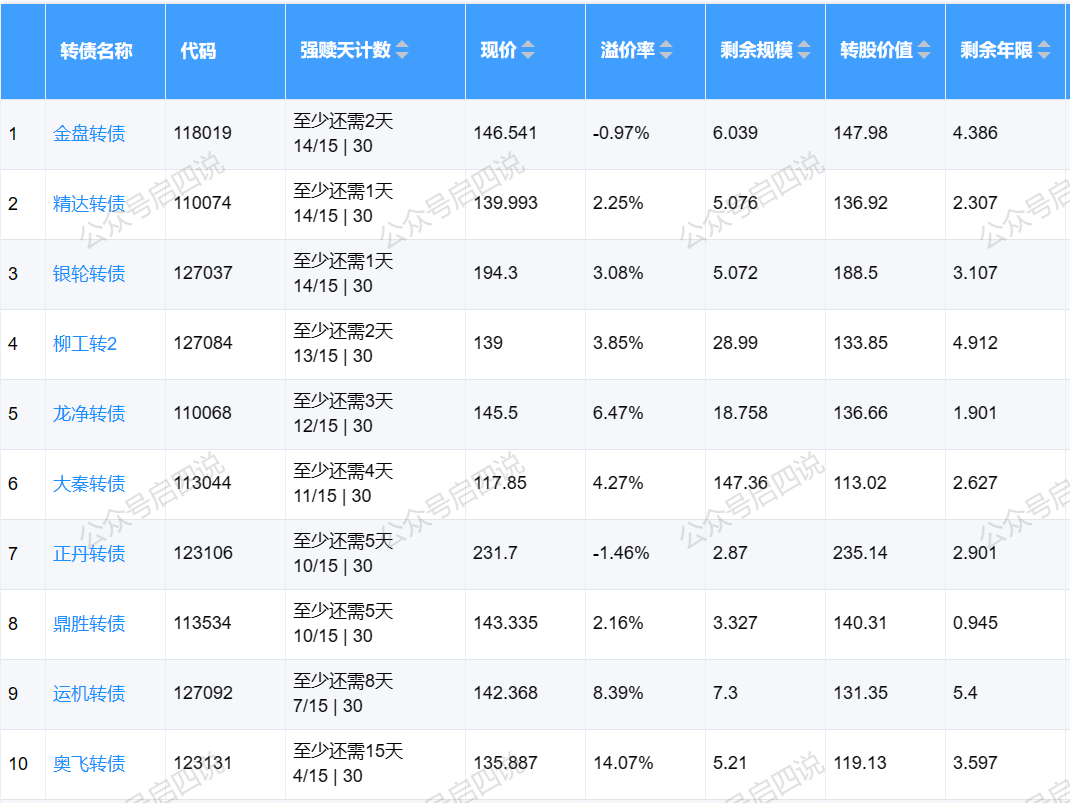Select the code cell 118019
This screenshot has width=1070, height=803.
pyautogui.click(x=203, y=133)
